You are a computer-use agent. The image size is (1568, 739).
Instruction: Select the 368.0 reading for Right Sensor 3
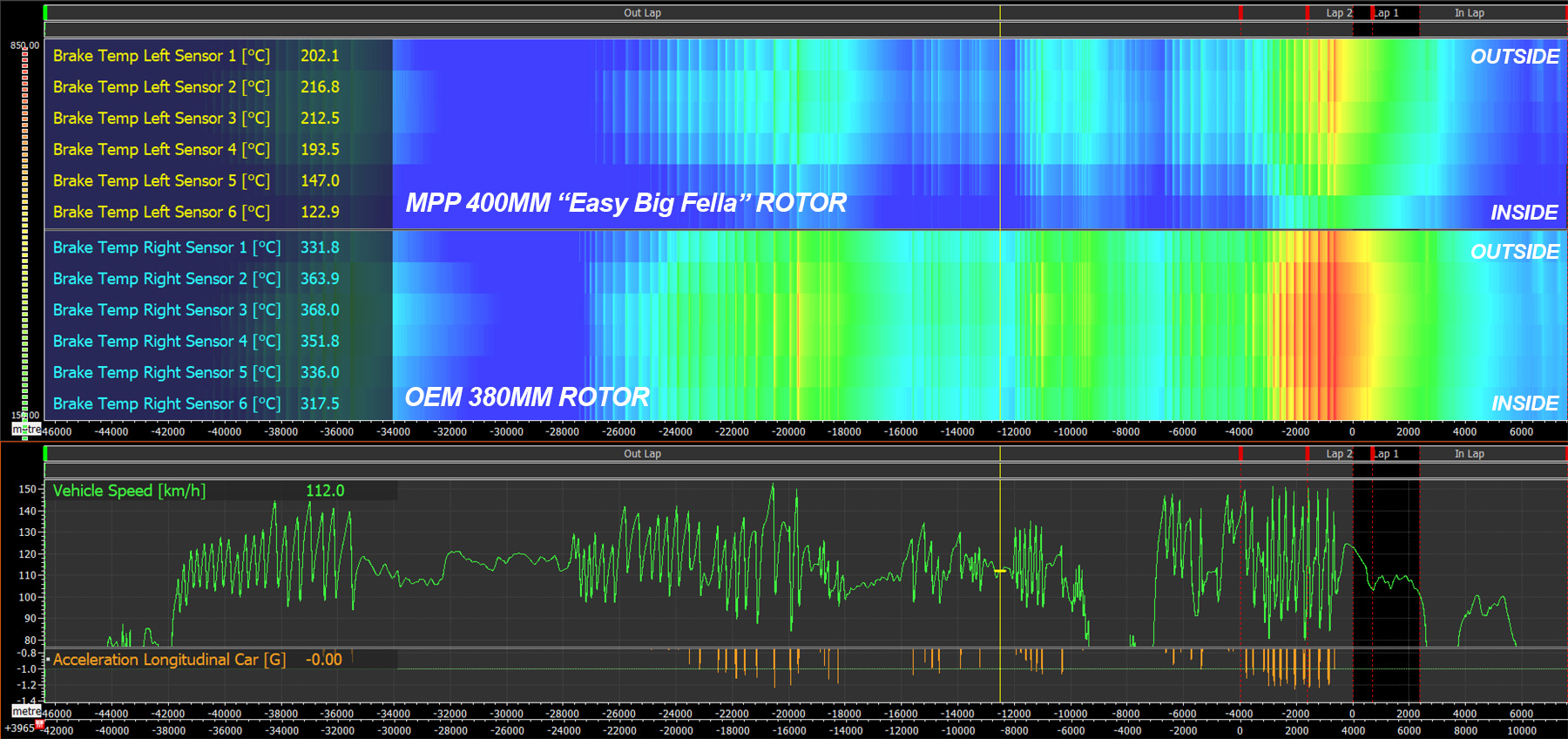[x=320, y=310]
